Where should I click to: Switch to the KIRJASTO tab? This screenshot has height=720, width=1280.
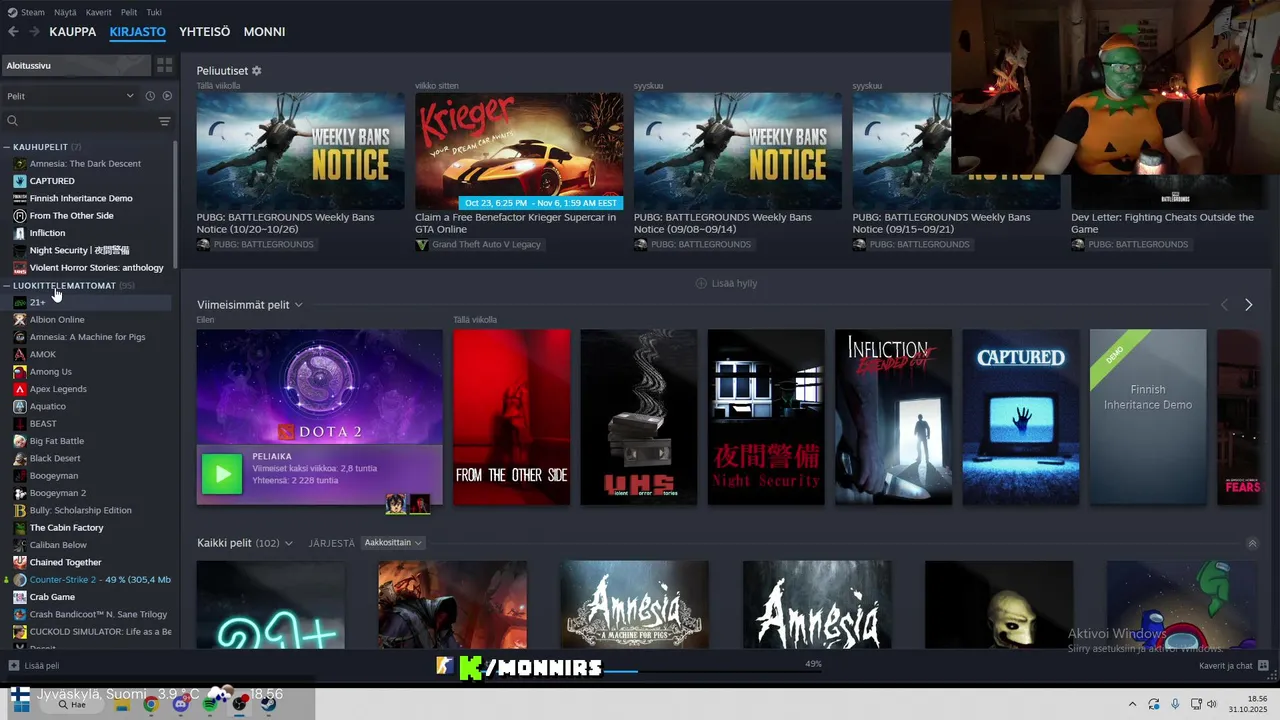click(138, 32)
